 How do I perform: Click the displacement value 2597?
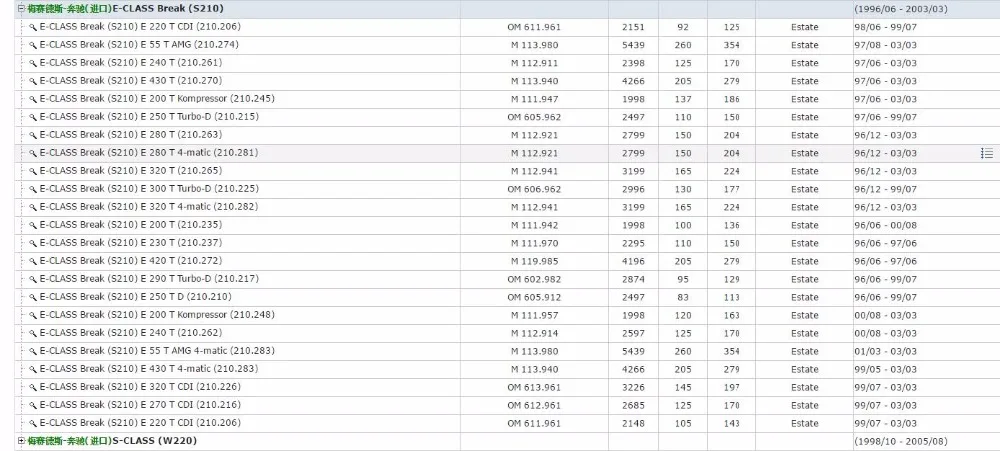pos(633,333)
